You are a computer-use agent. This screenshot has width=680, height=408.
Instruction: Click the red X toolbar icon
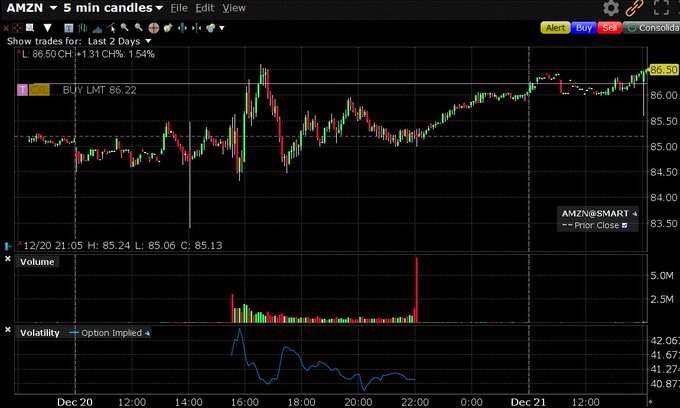(6, 28)
